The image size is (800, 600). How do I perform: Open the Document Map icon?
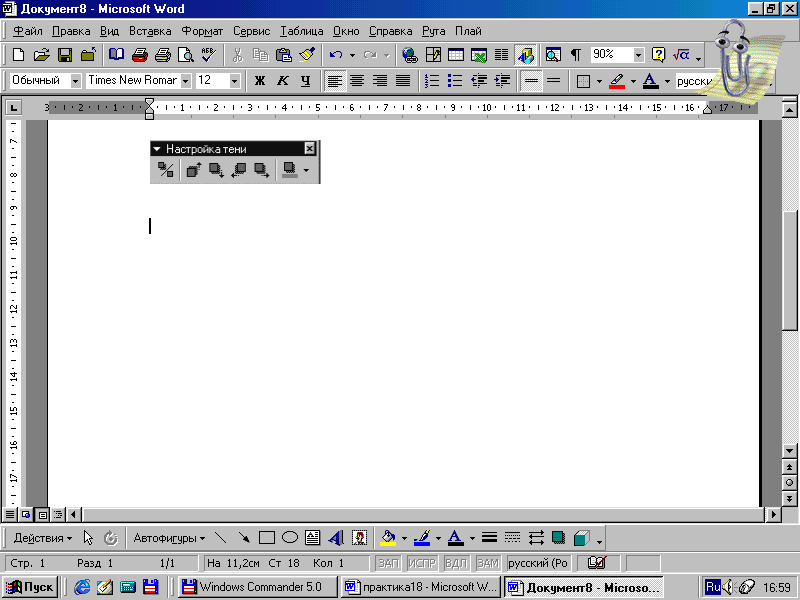coord(553,55)
